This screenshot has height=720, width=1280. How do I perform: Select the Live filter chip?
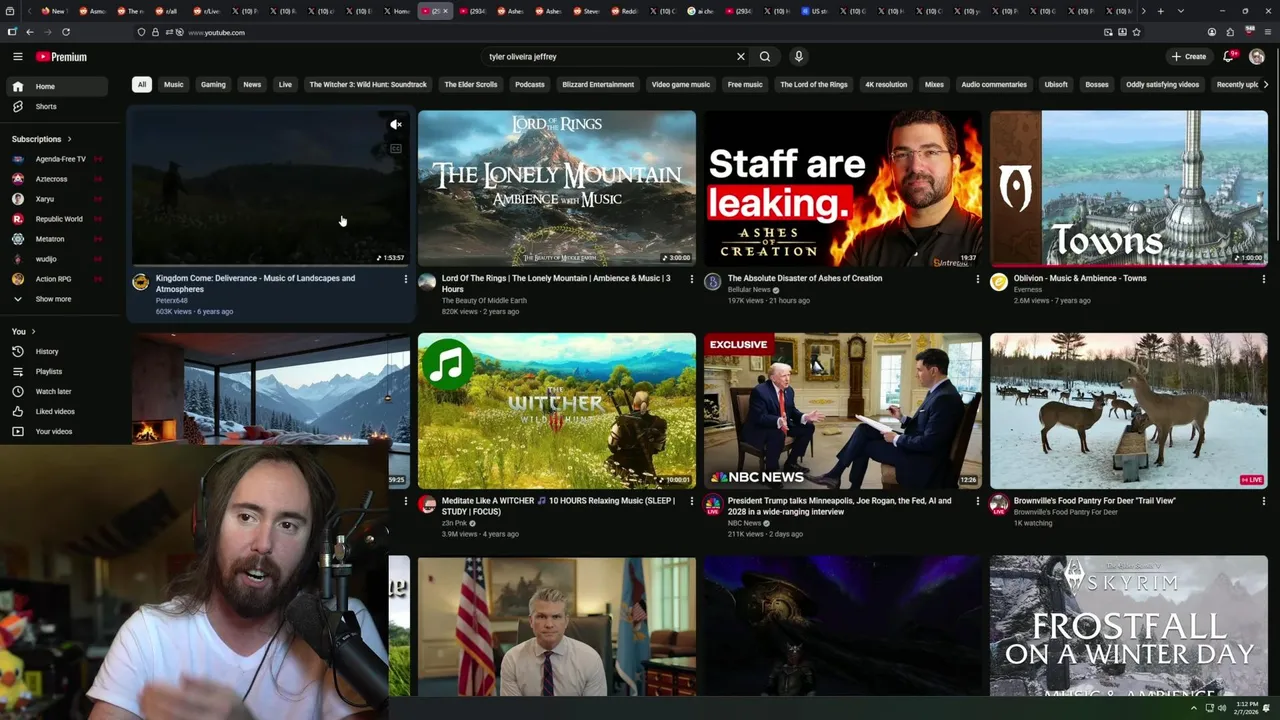point(285,85)
